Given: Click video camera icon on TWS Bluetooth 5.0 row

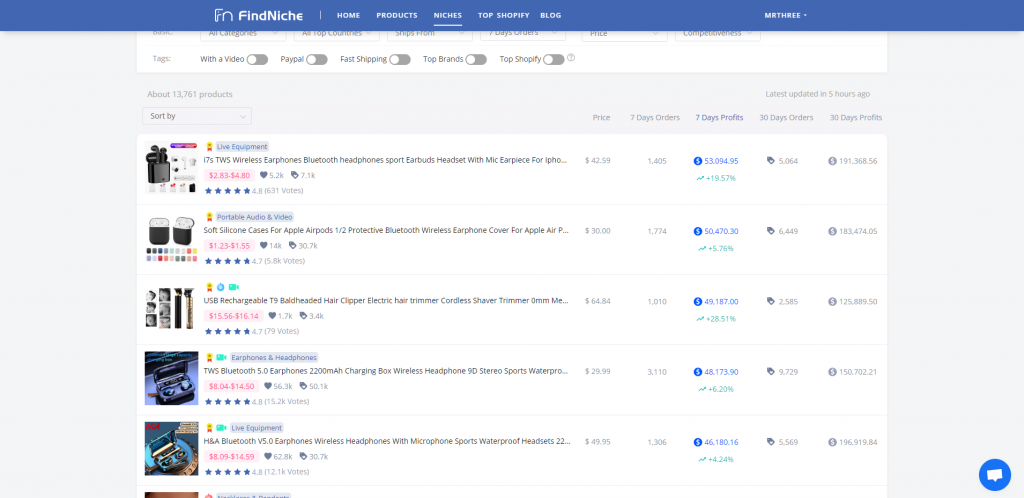Looking at the screenshot, I should (x=221, y=358).
